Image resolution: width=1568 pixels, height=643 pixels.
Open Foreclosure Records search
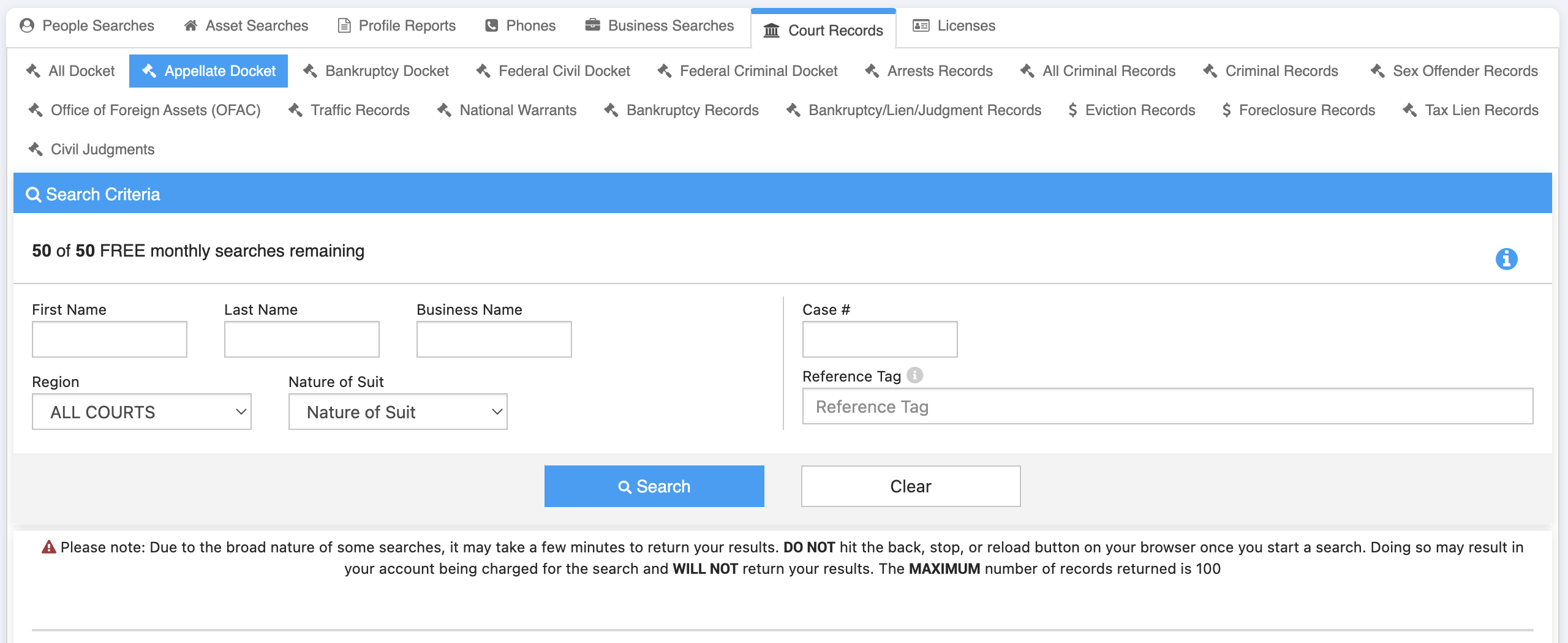tap(1298, 110)
